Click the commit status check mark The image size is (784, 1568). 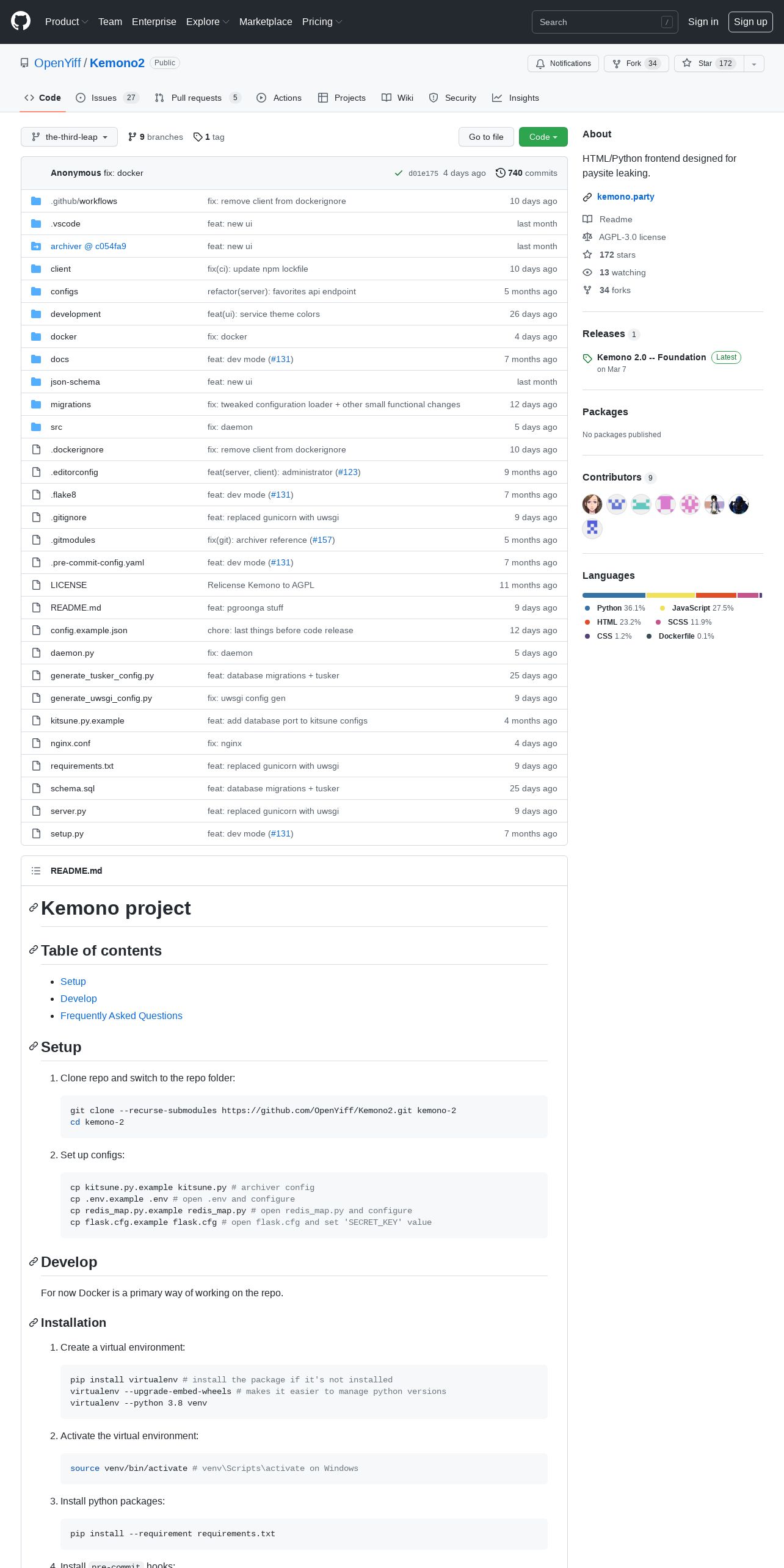click(399, 173)
